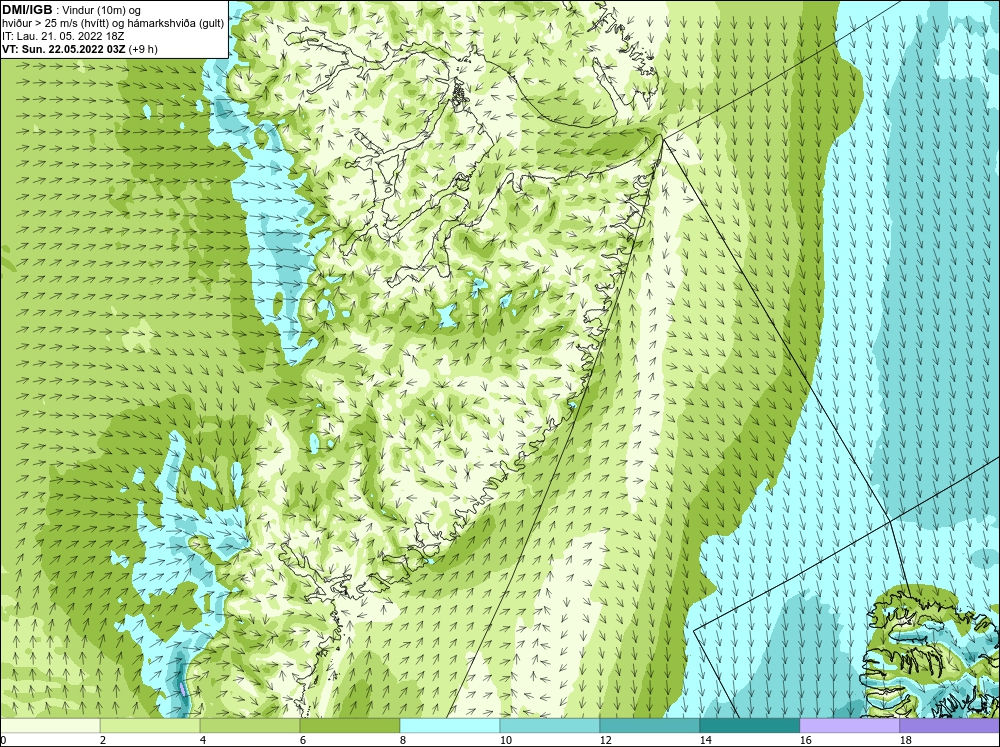Click the 'IT: Lau. 21. 05. 2022 18Z' line

click(x=63, y=36)
